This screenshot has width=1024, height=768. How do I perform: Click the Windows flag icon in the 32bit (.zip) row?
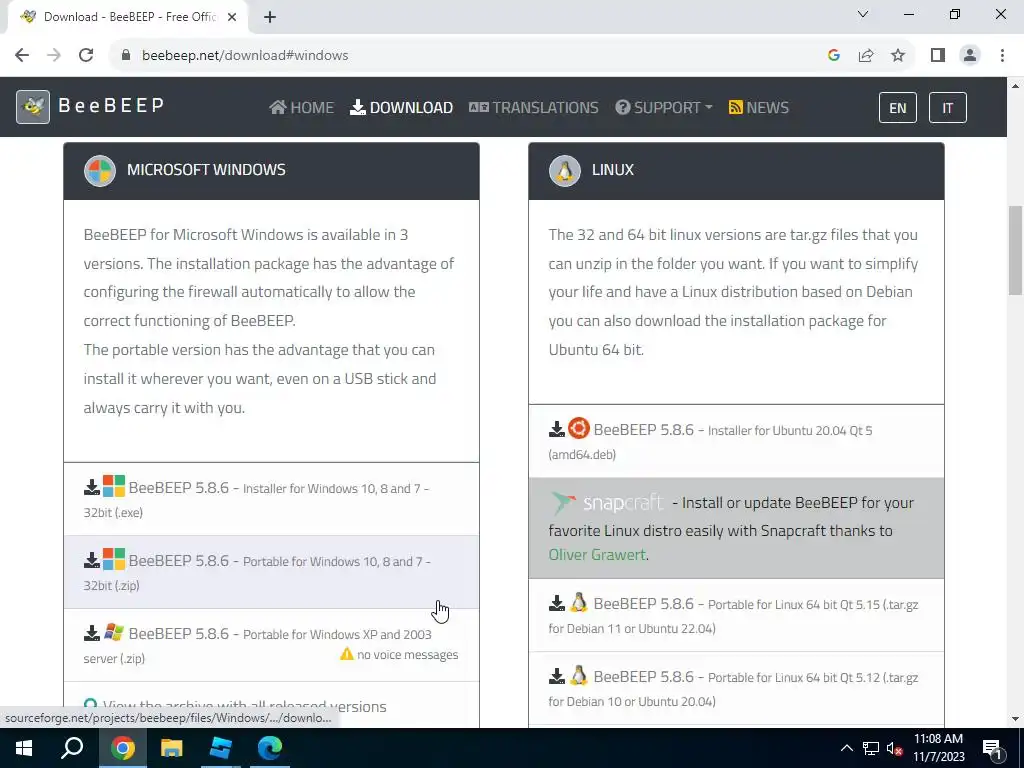click(x=114, y=560)
